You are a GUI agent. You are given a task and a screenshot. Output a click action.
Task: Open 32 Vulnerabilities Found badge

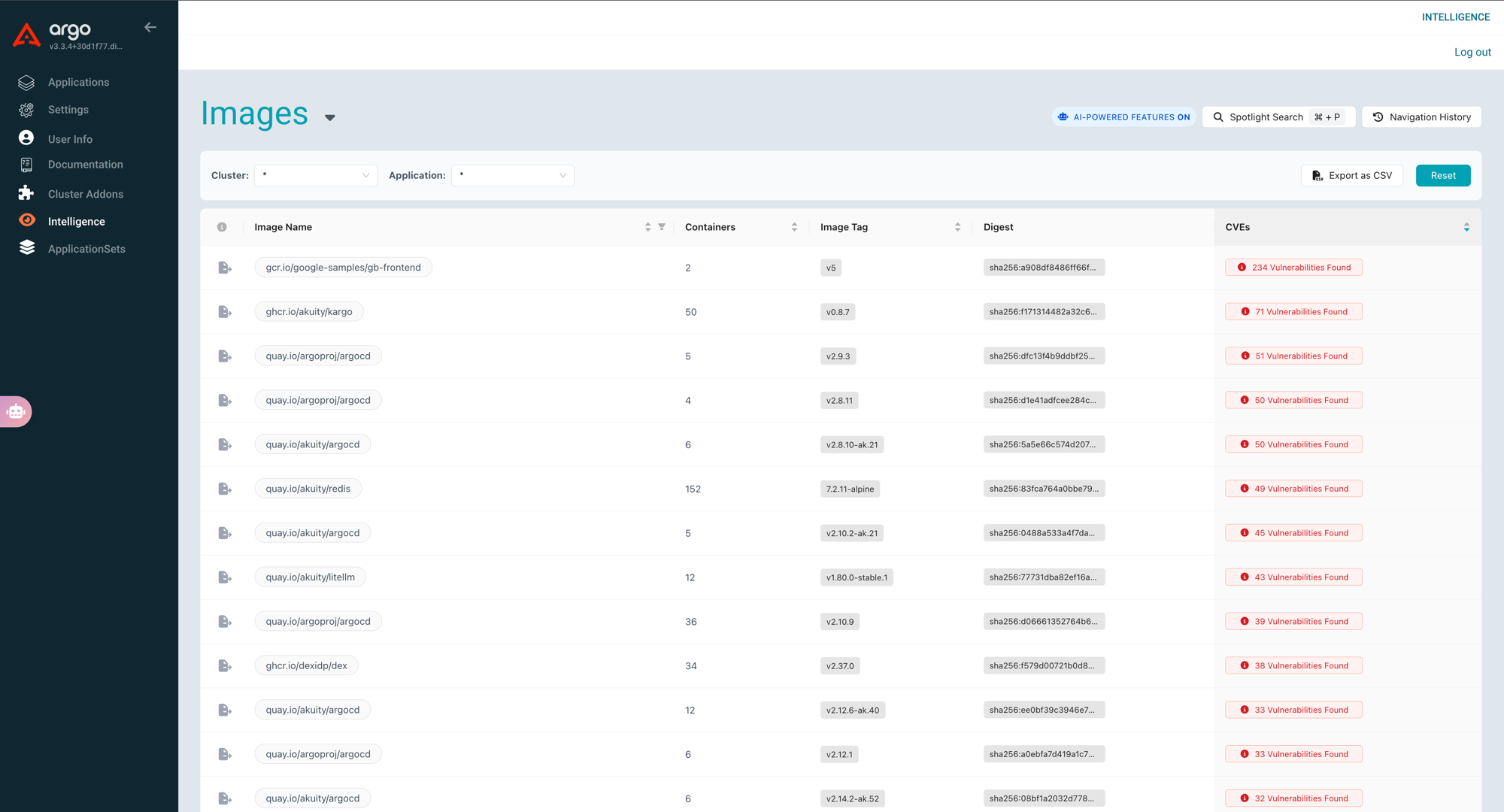pyautogui.click(x=1293, y=798)
